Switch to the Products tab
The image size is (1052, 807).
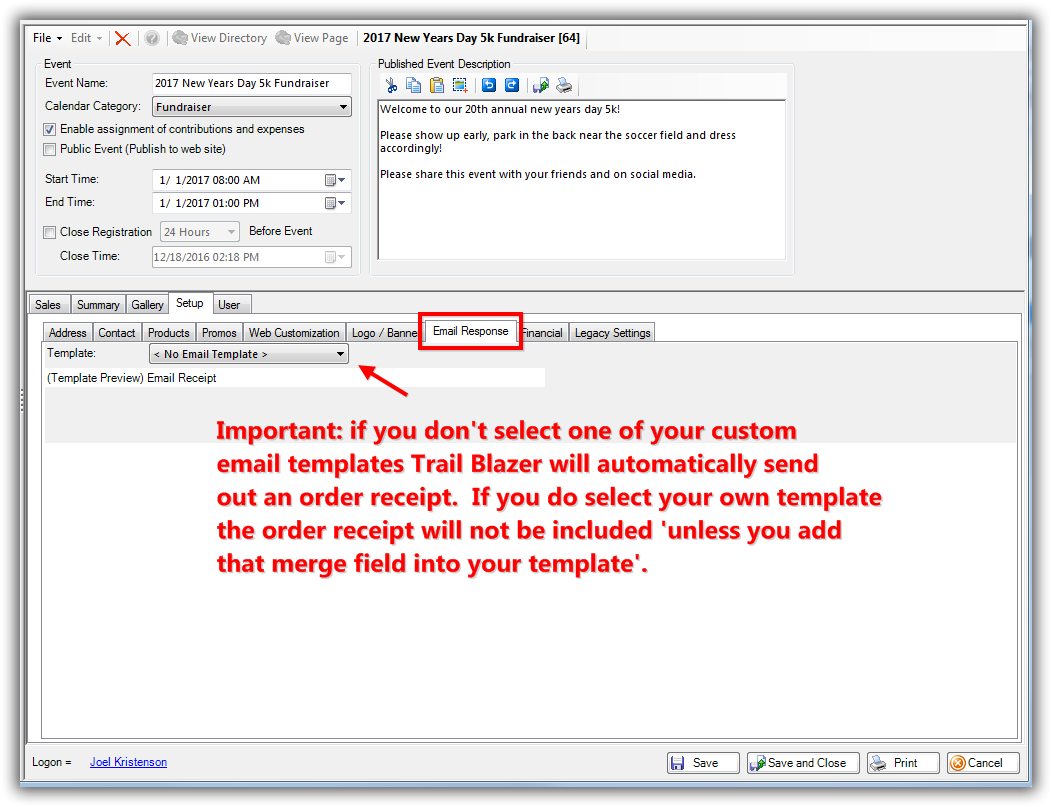(x=168, y=333)
